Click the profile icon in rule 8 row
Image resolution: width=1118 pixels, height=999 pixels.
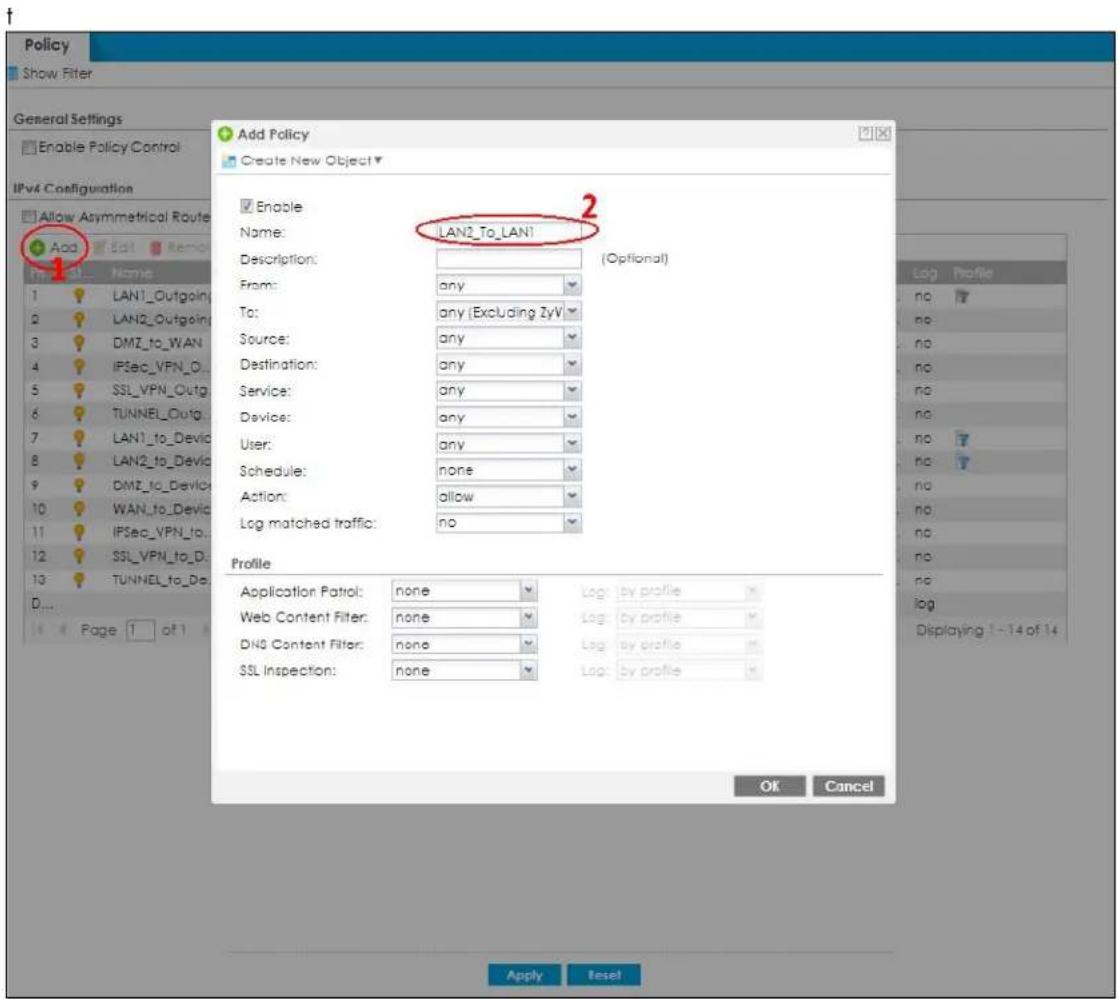click(962, 462)
